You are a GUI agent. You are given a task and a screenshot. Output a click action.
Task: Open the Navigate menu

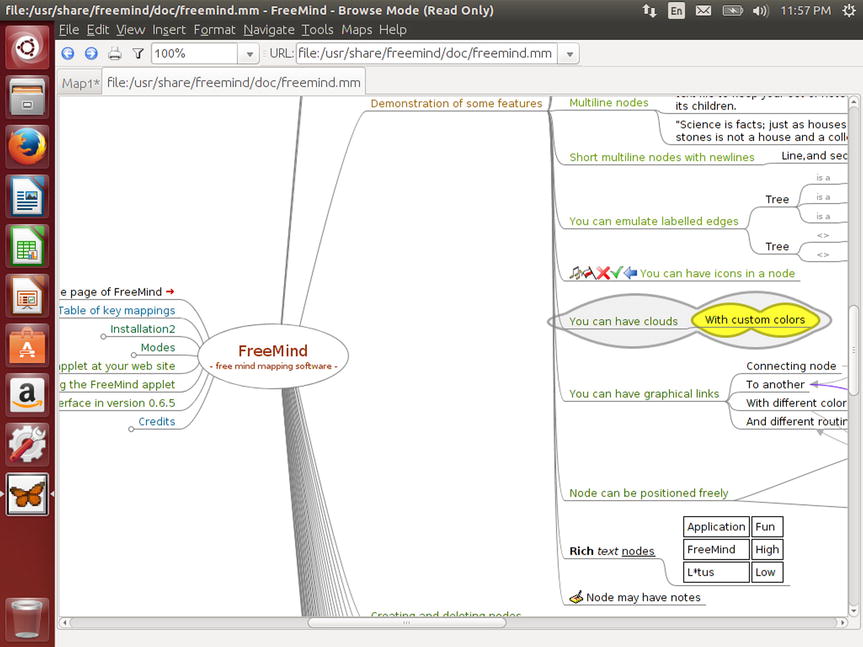click(269, 30)
